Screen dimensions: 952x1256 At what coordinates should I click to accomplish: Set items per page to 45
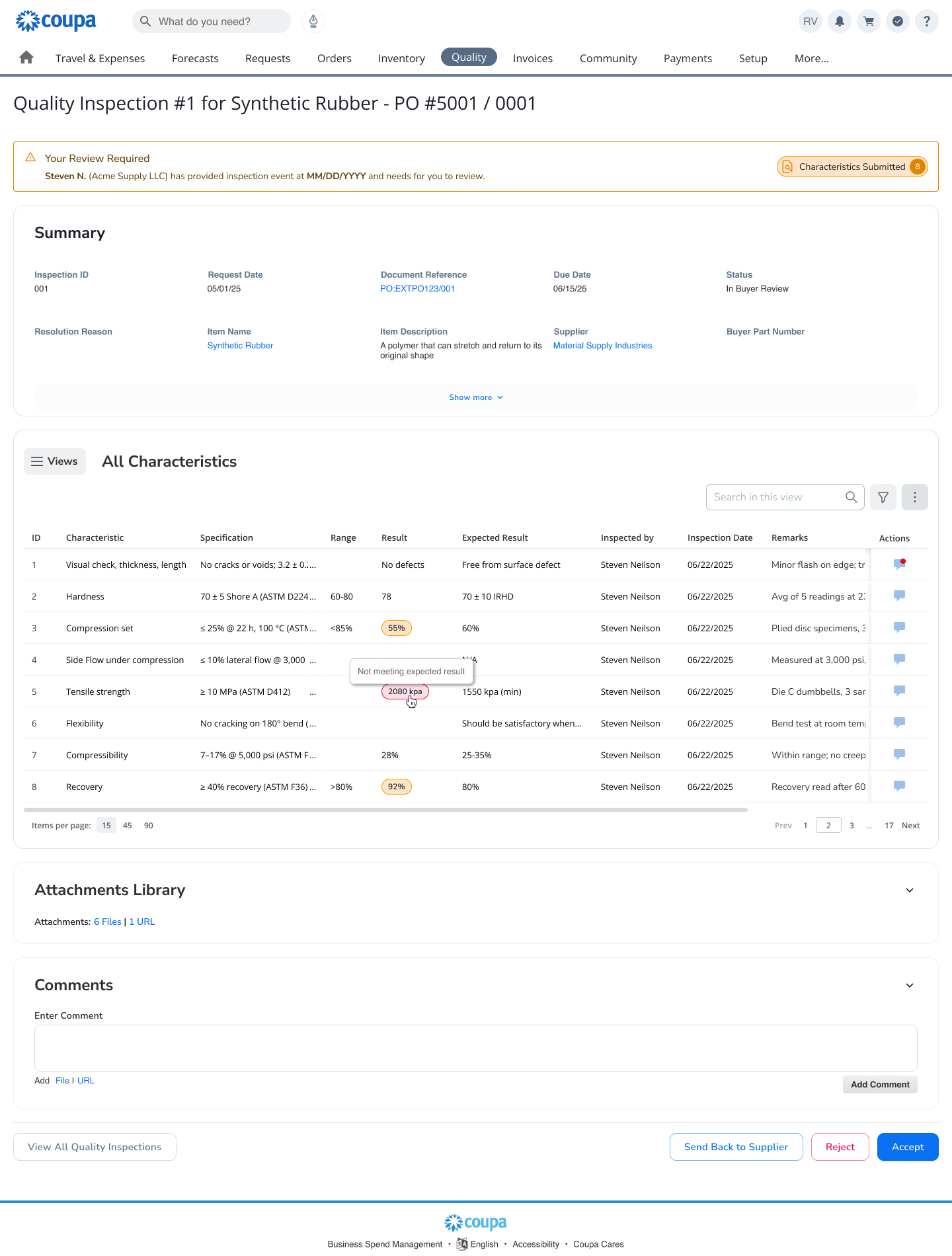pos(128,825)
